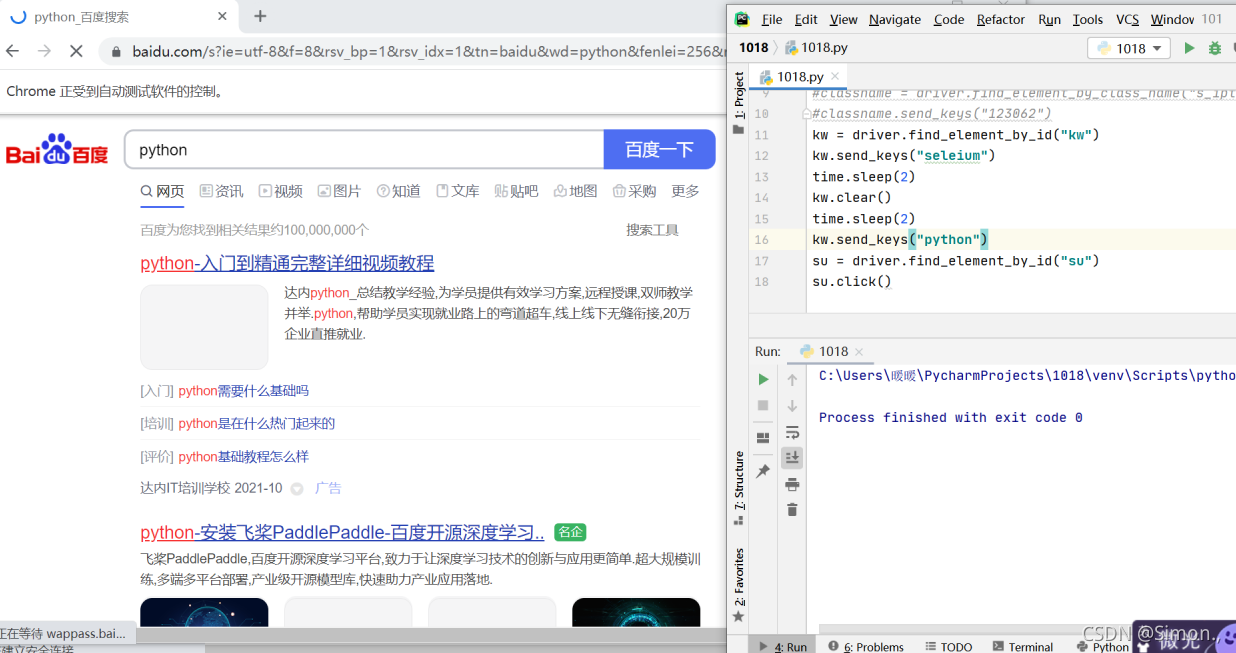
Task: Open the PyCharm File menu
Action: point(772,19)
